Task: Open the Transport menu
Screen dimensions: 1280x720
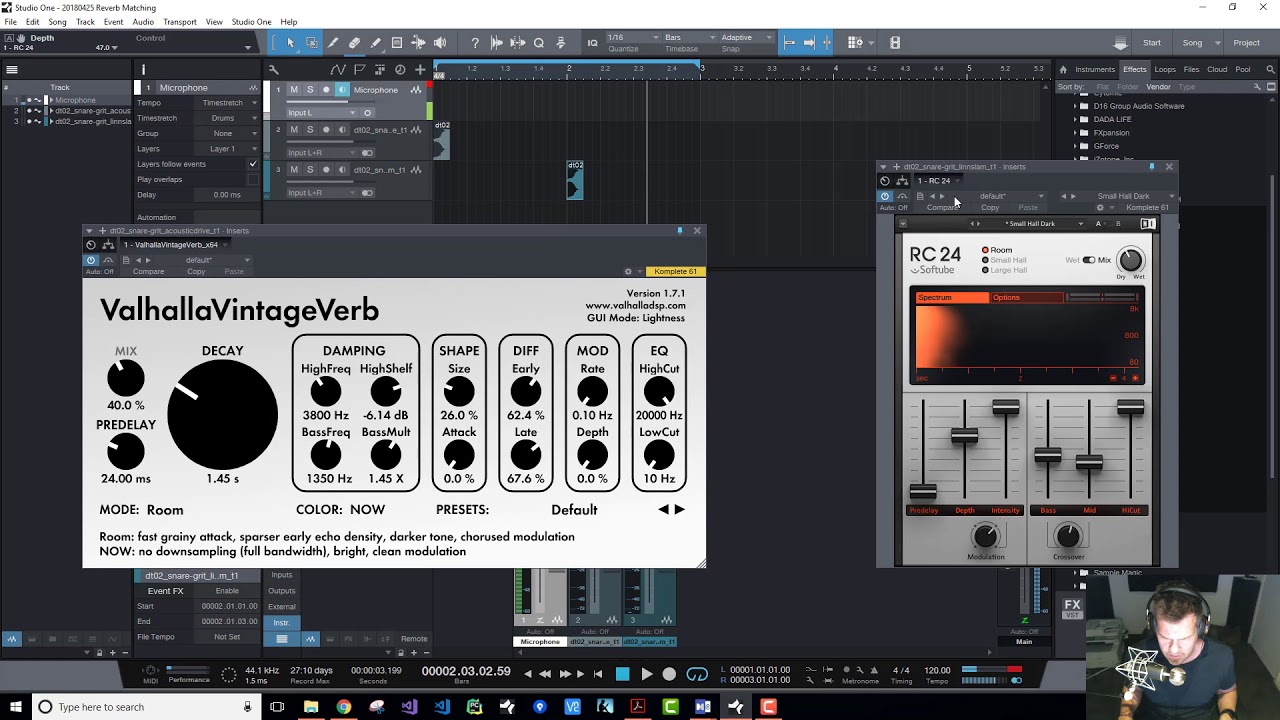Action: tap(180, 22)
